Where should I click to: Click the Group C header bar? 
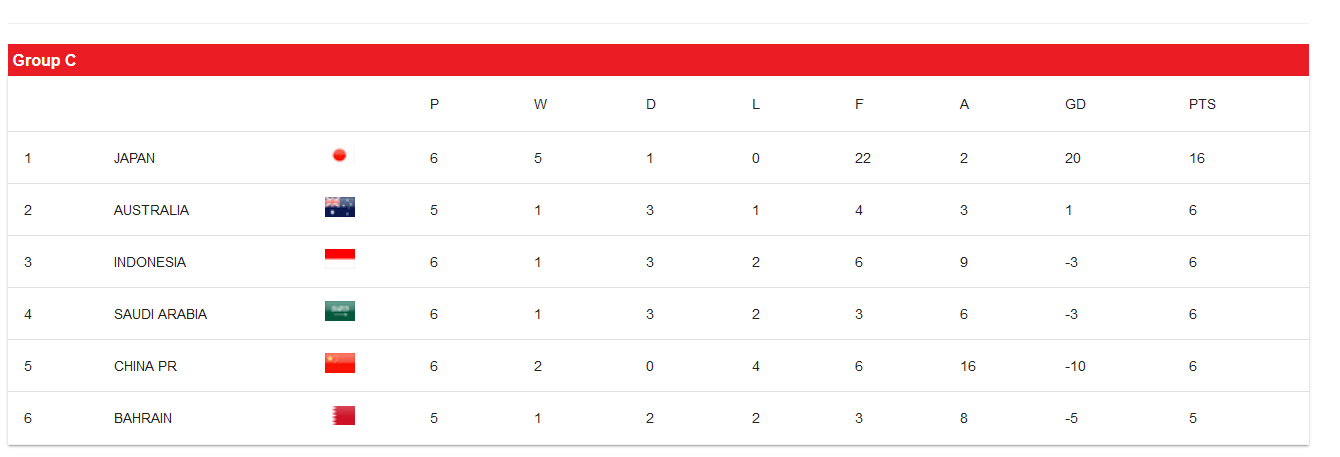pyautogui.click(x=658, y=61)
